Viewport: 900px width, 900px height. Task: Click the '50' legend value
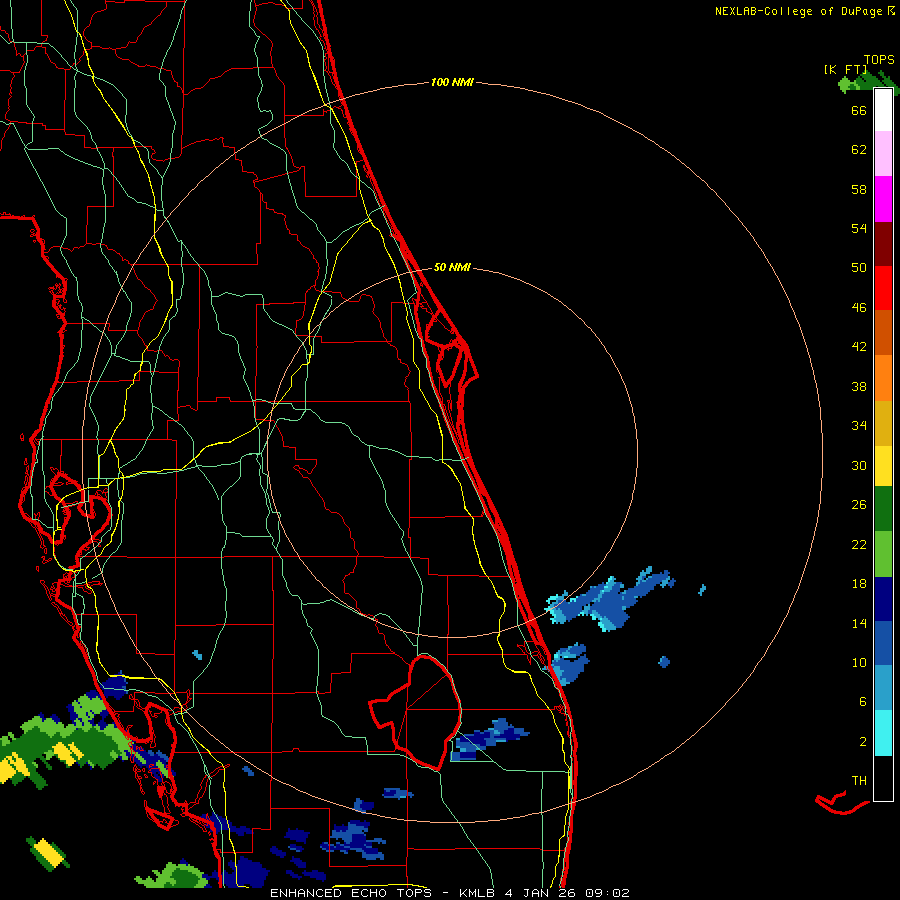pyautogui.click(x=859, y=268)
